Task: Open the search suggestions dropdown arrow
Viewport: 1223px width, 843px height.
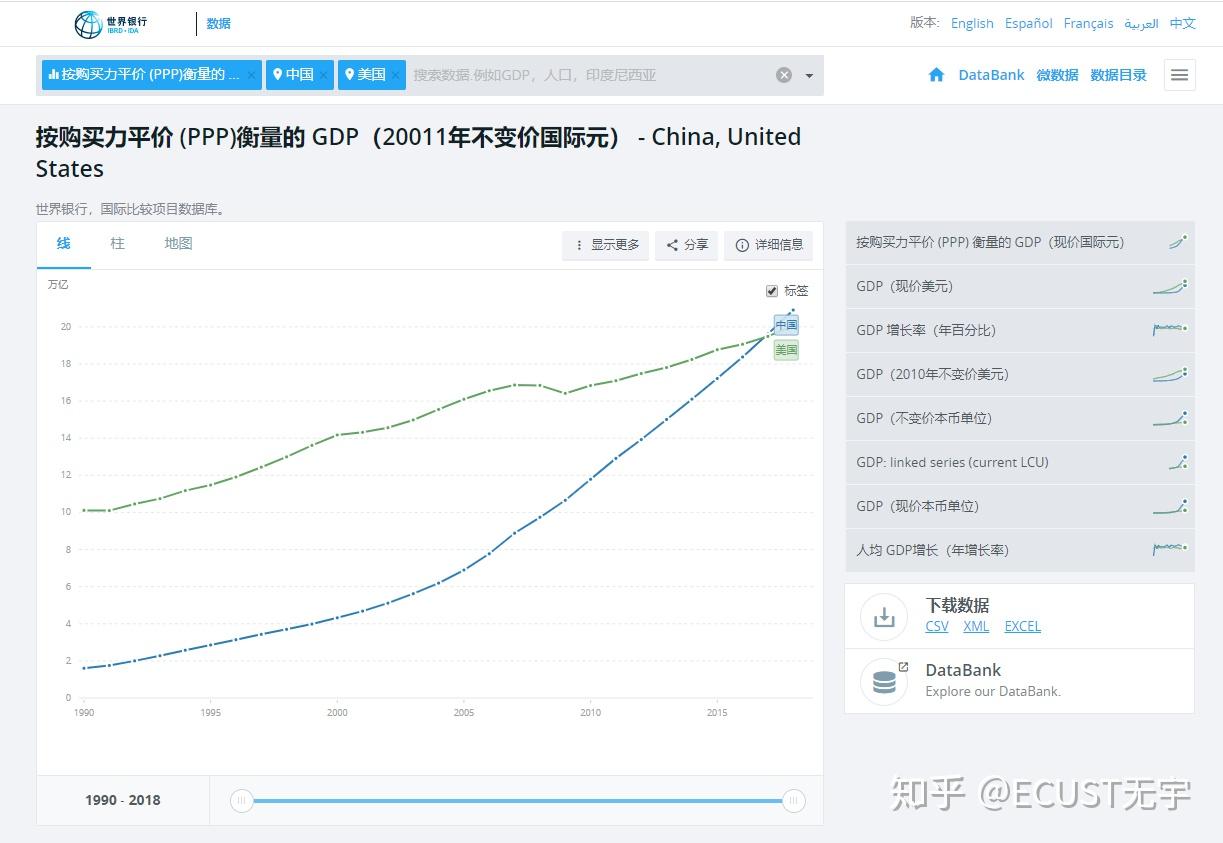Action: pos(807,74)
